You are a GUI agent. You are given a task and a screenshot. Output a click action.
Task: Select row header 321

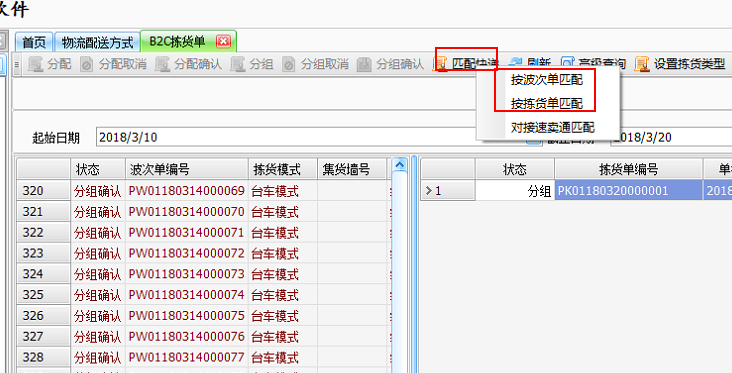coord(43,211)
